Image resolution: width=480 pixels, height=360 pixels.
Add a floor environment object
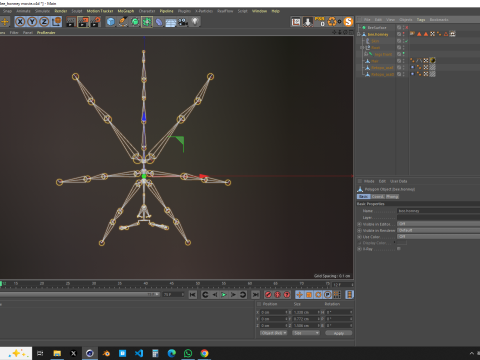171,22
